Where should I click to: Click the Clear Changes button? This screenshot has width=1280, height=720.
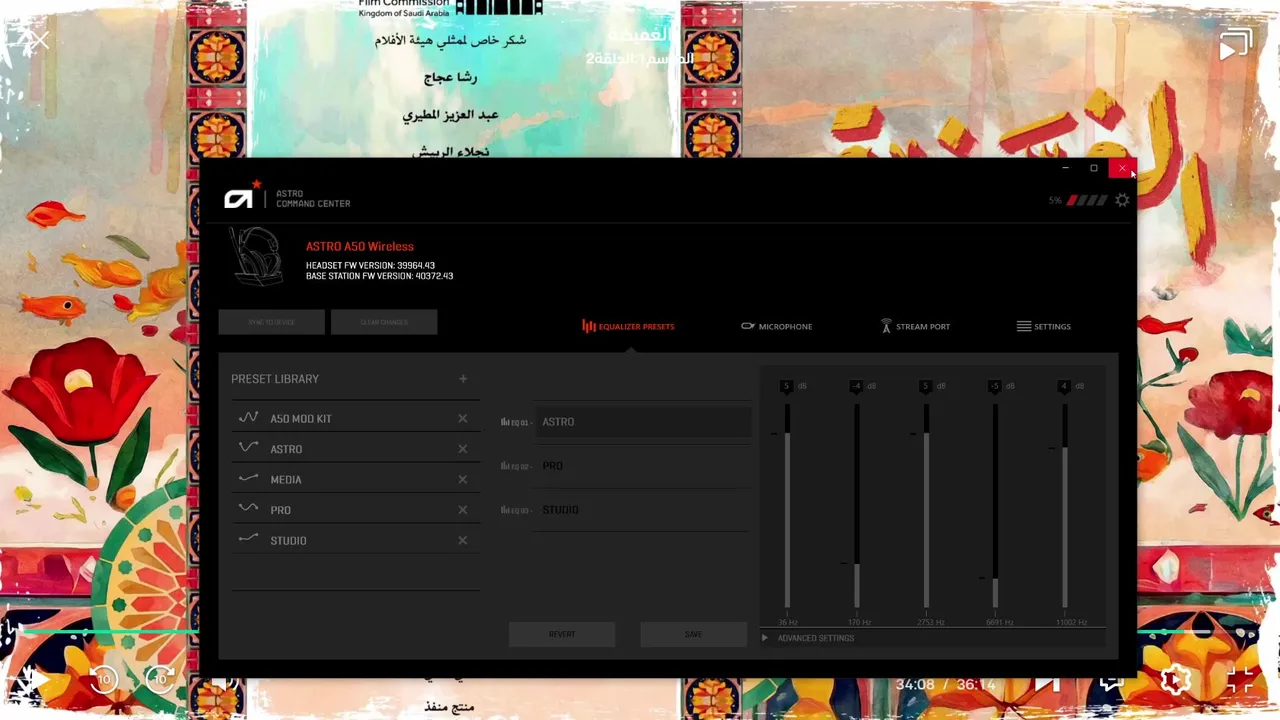[x=384, y=322]
